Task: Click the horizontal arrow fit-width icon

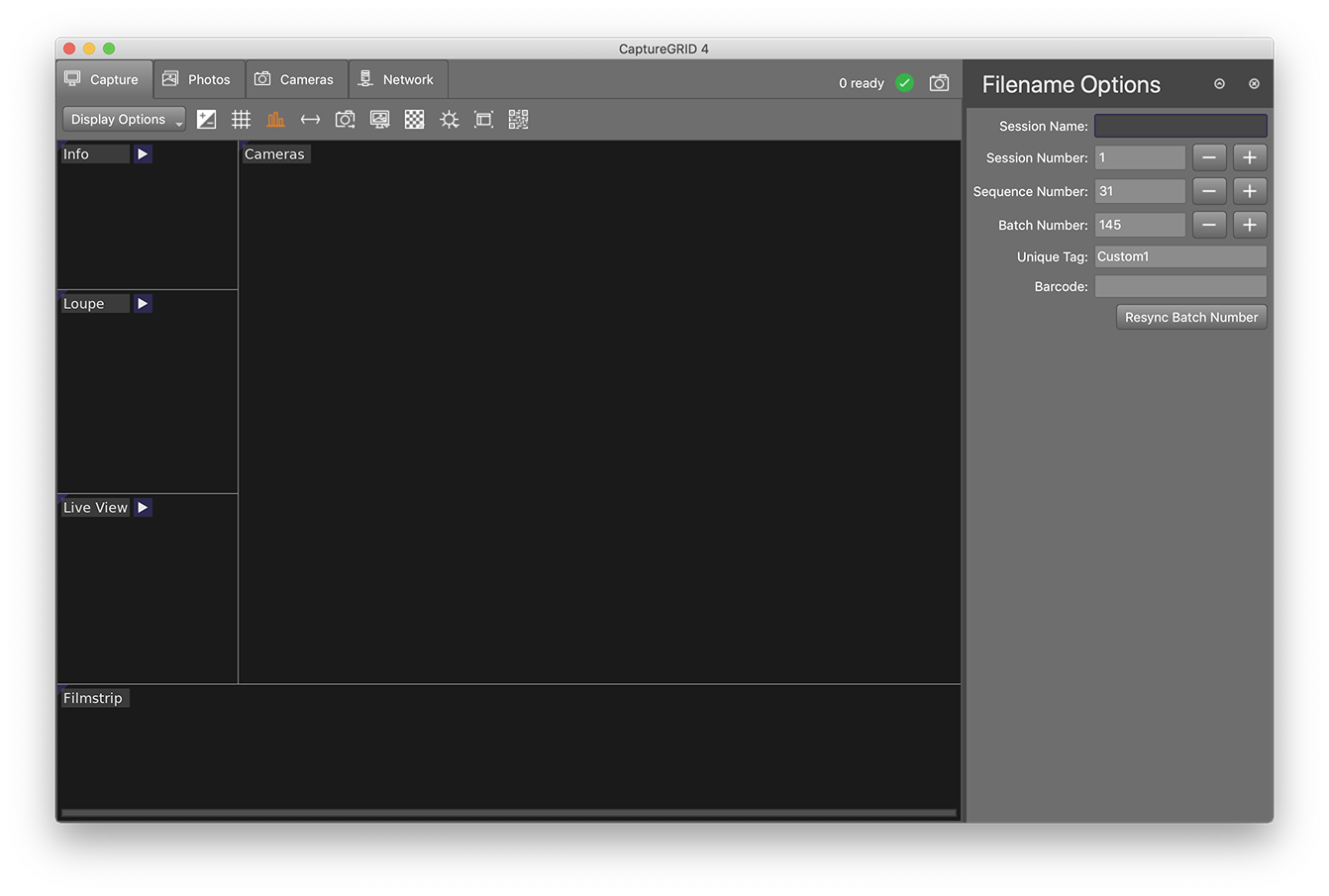Action: coord(310,119)
